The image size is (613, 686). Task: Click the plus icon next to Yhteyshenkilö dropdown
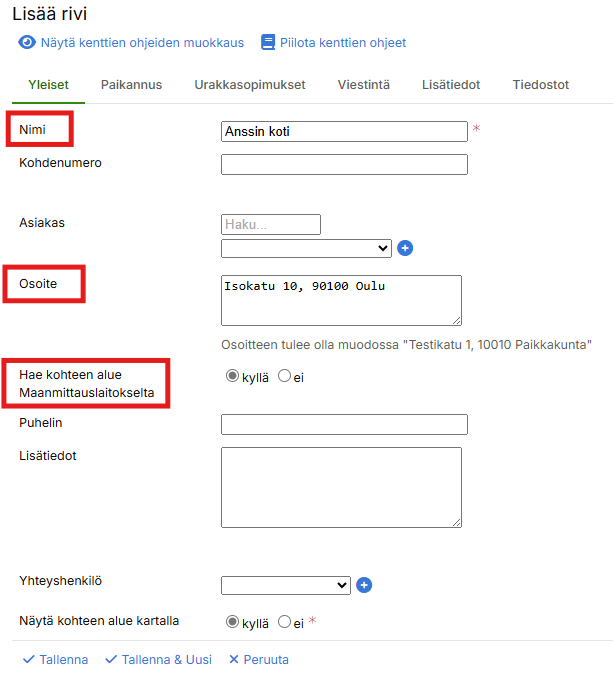click(x=364, y=585)
